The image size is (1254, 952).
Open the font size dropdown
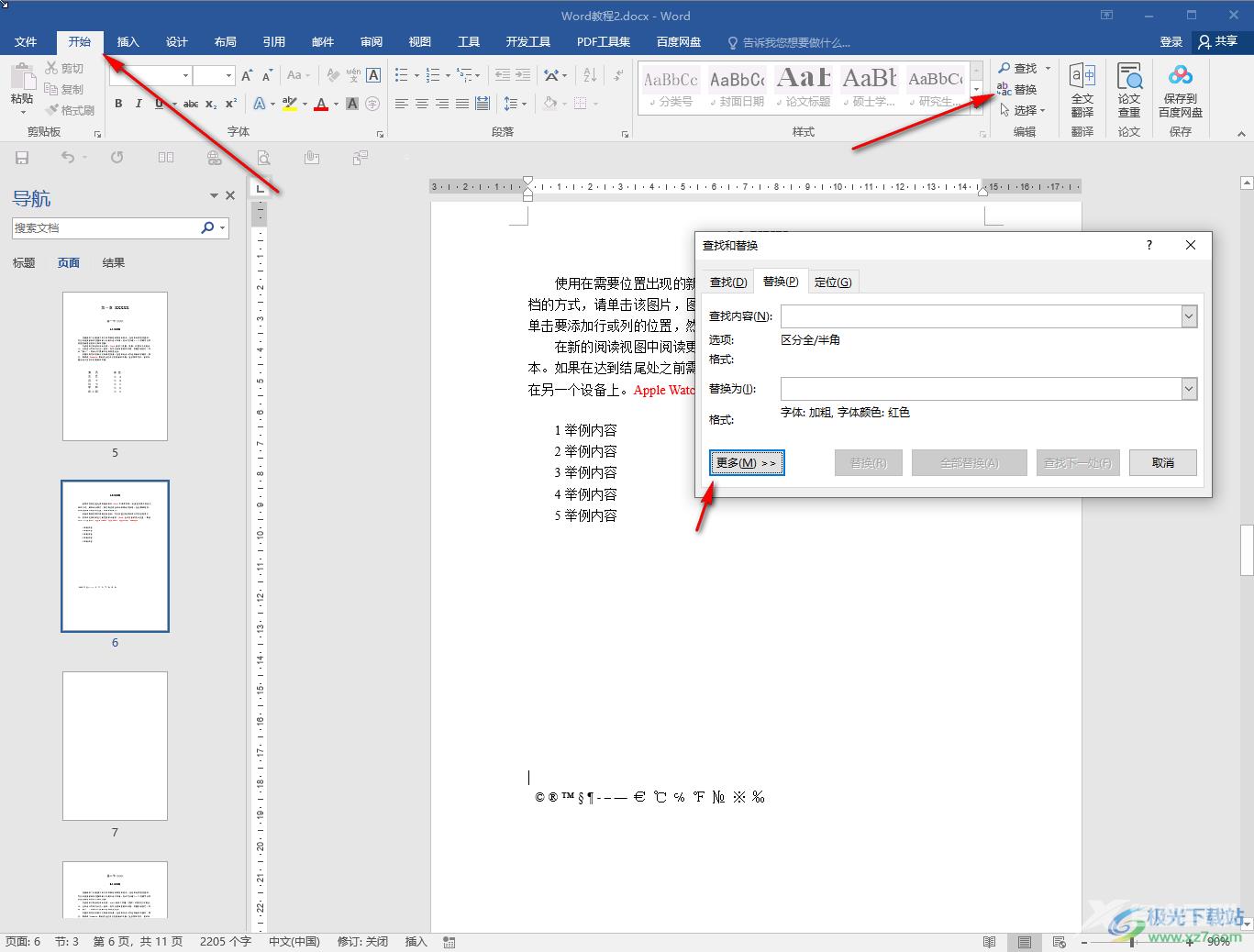click(229, 75)
